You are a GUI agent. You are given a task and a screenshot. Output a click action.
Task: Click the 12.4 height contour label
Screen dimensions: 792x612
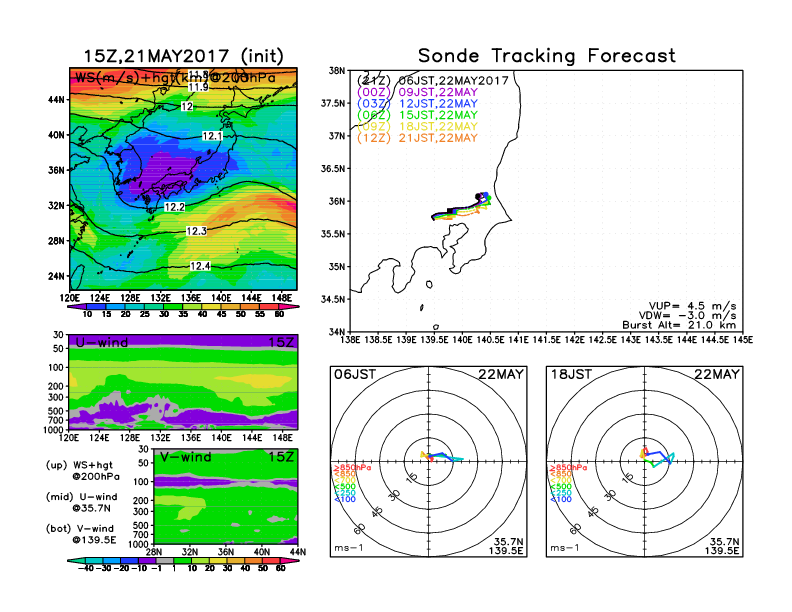click(200, 266)
